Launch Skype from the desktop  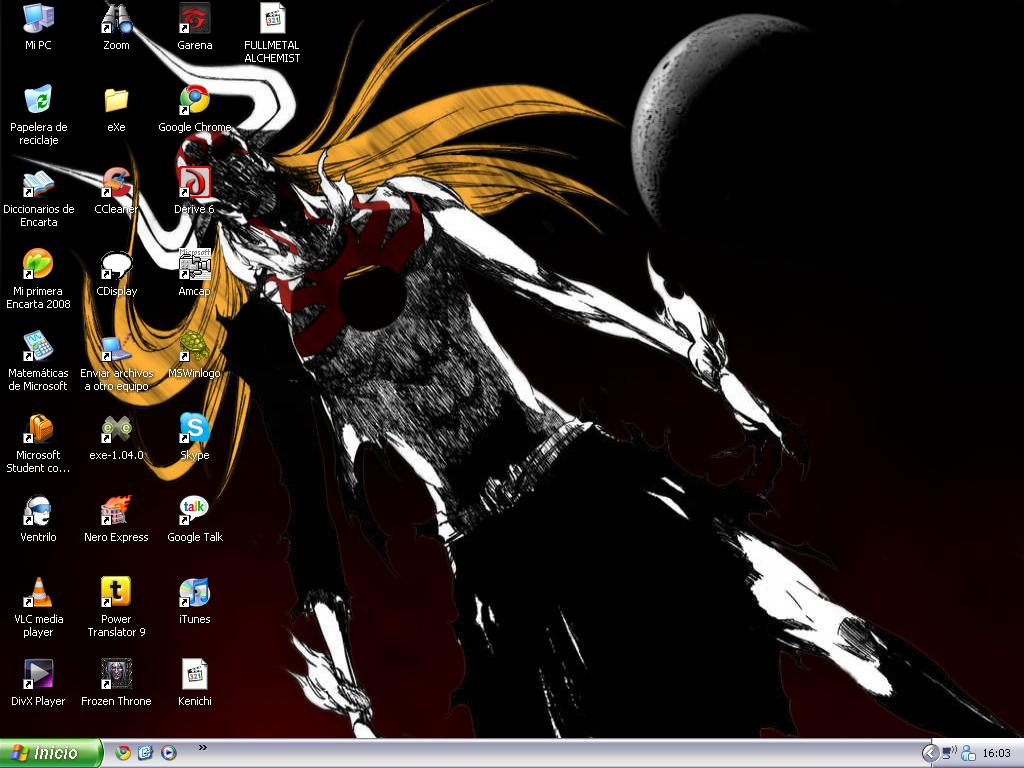(195, 428)
